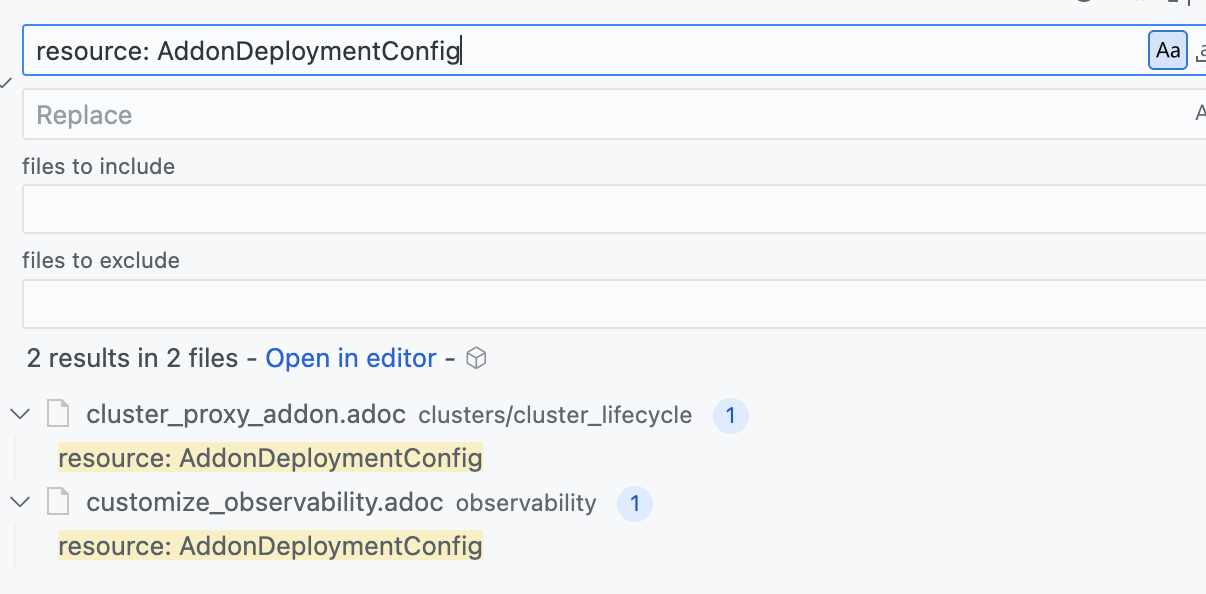The height and width of the screenshot is (594, 1206).
Task: Toggle the Match Case (Aa) option
Action: (1167, 50)
